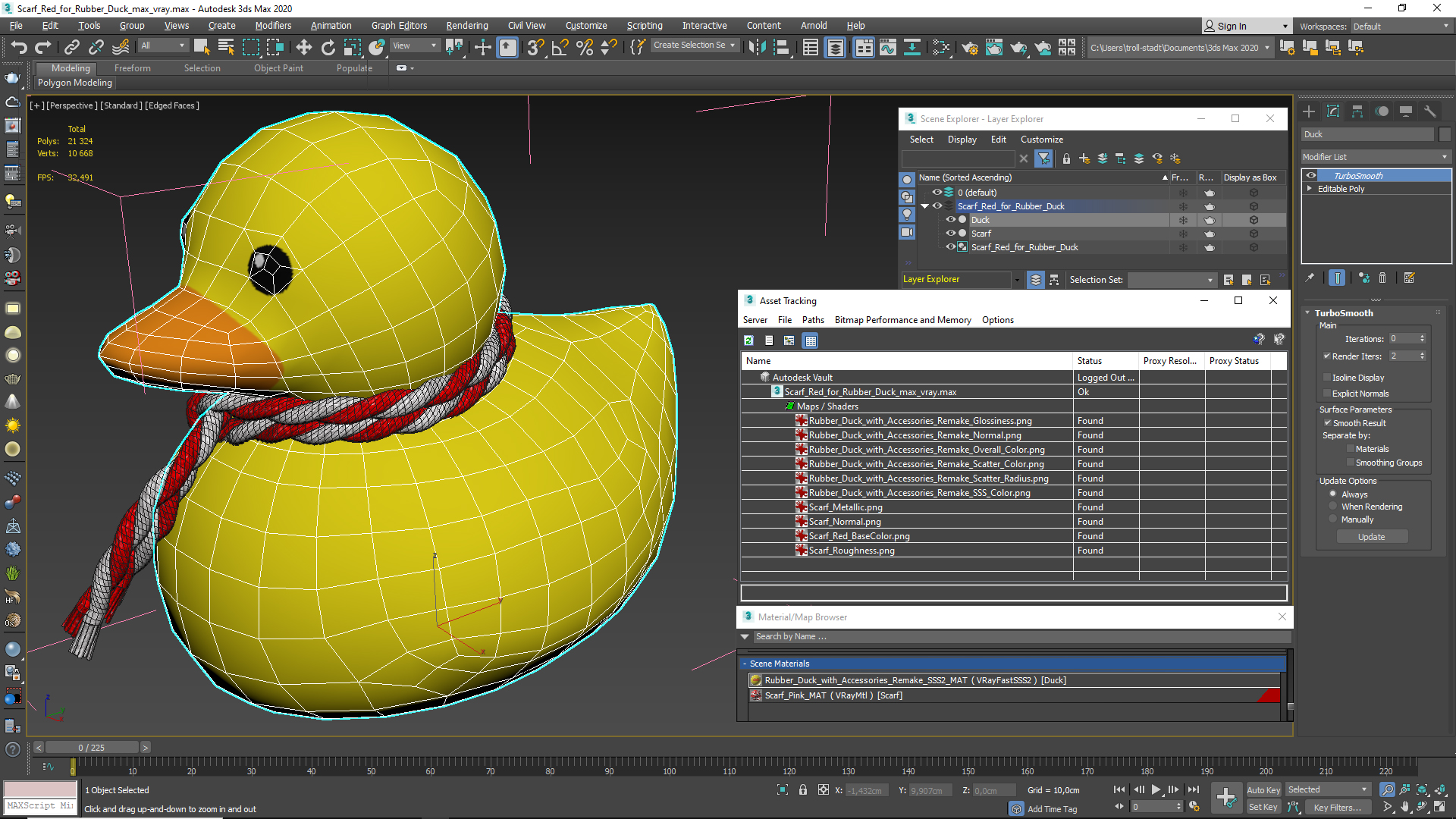Select When Rendering update option
1456x819 pixels.
click(1332, 506)
